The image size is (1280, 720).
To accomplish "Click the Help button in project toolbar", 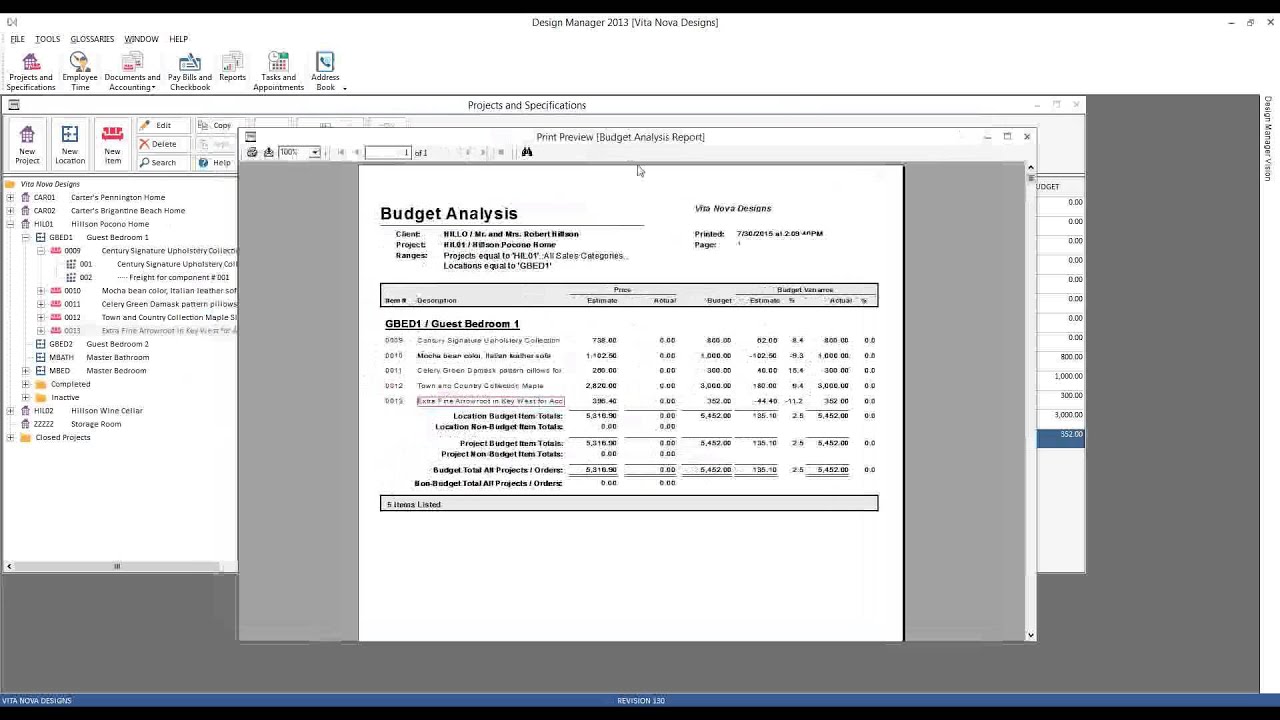I will [214, 162].
